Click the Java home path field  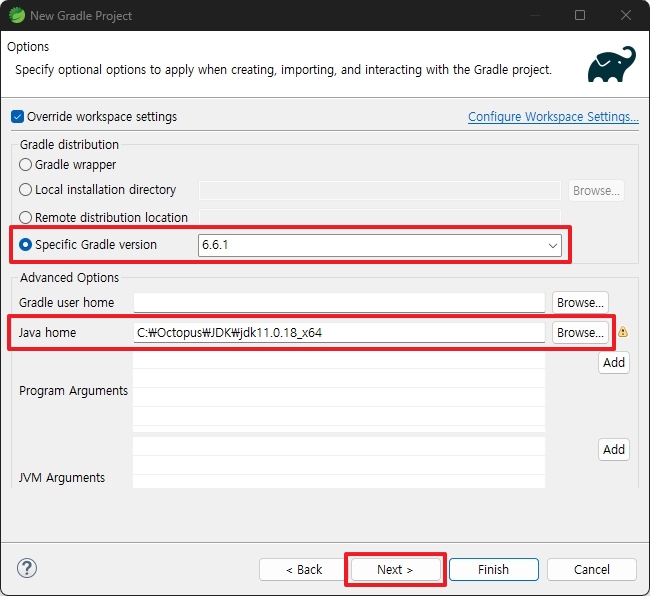[339, 332]
